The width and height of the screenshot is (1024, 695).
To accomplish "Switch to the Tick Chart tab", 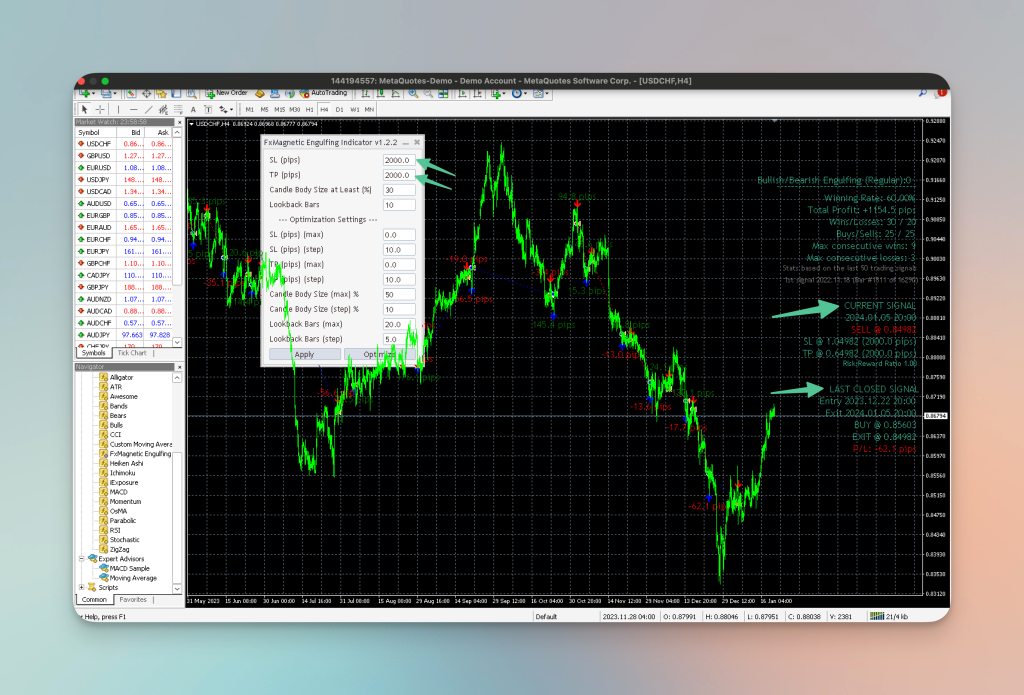I will coord(131,352).
